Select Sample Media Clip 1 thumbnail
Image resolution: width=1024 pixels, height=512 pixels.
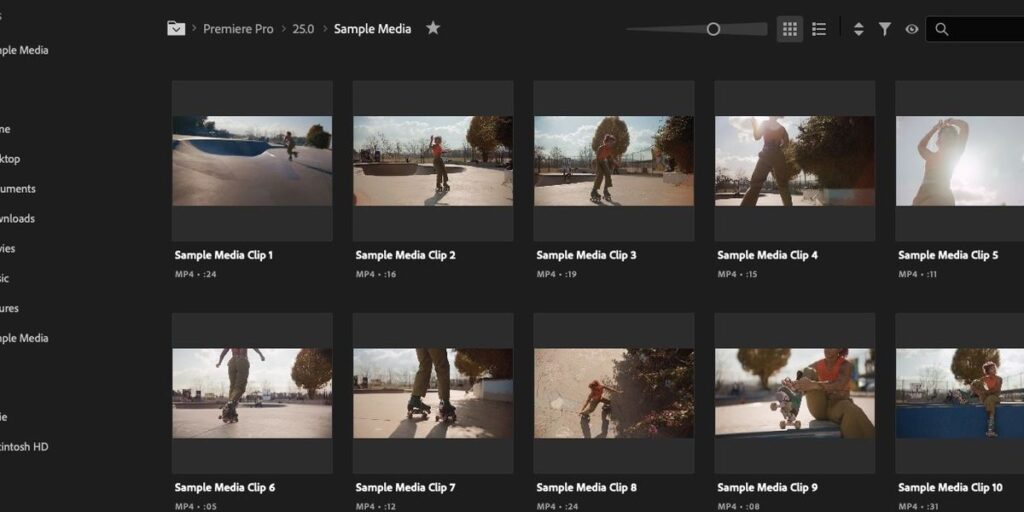click(252, 161)
